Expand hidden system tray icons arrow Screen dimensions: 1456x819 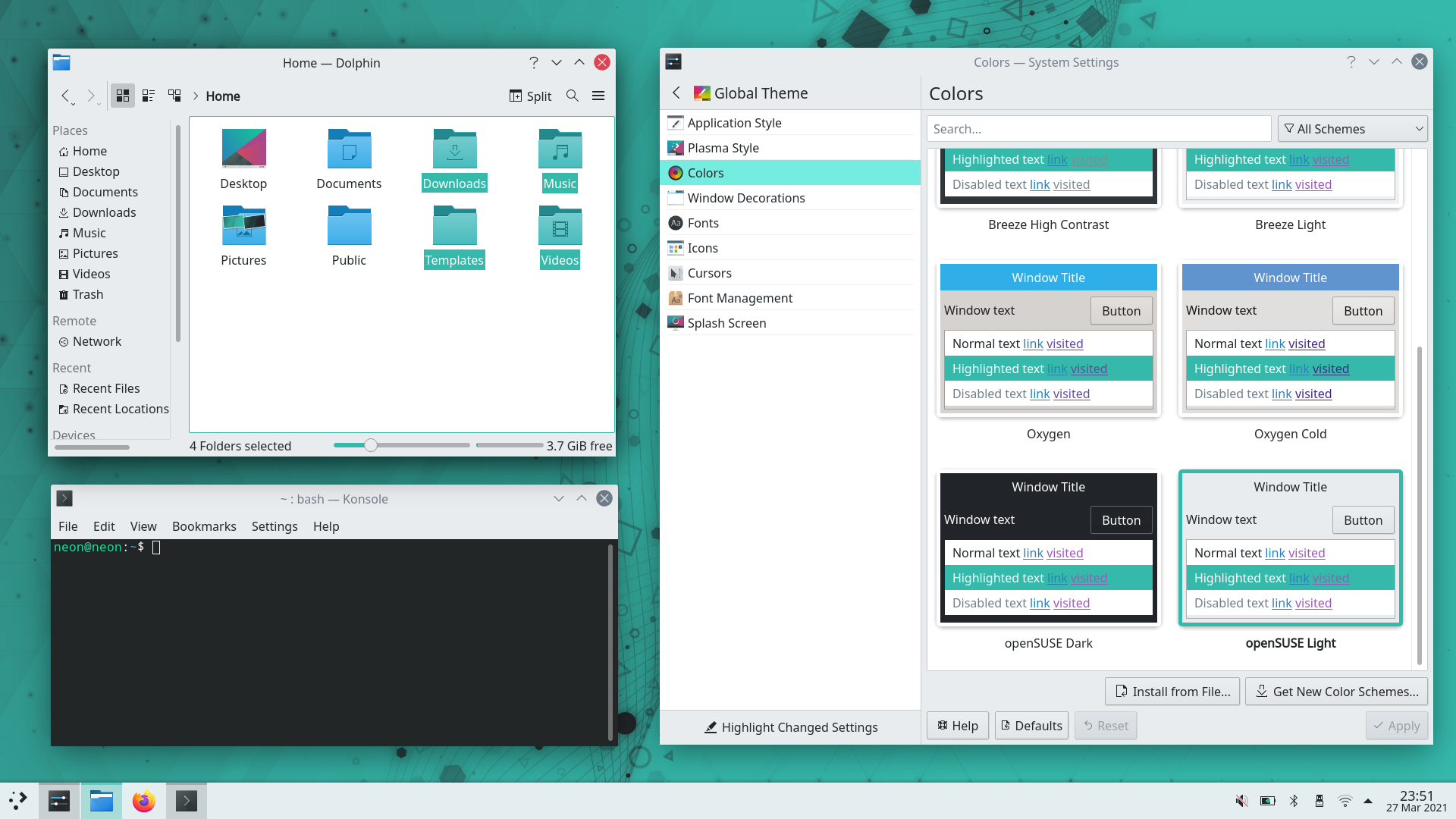[x=1368, y=801]
